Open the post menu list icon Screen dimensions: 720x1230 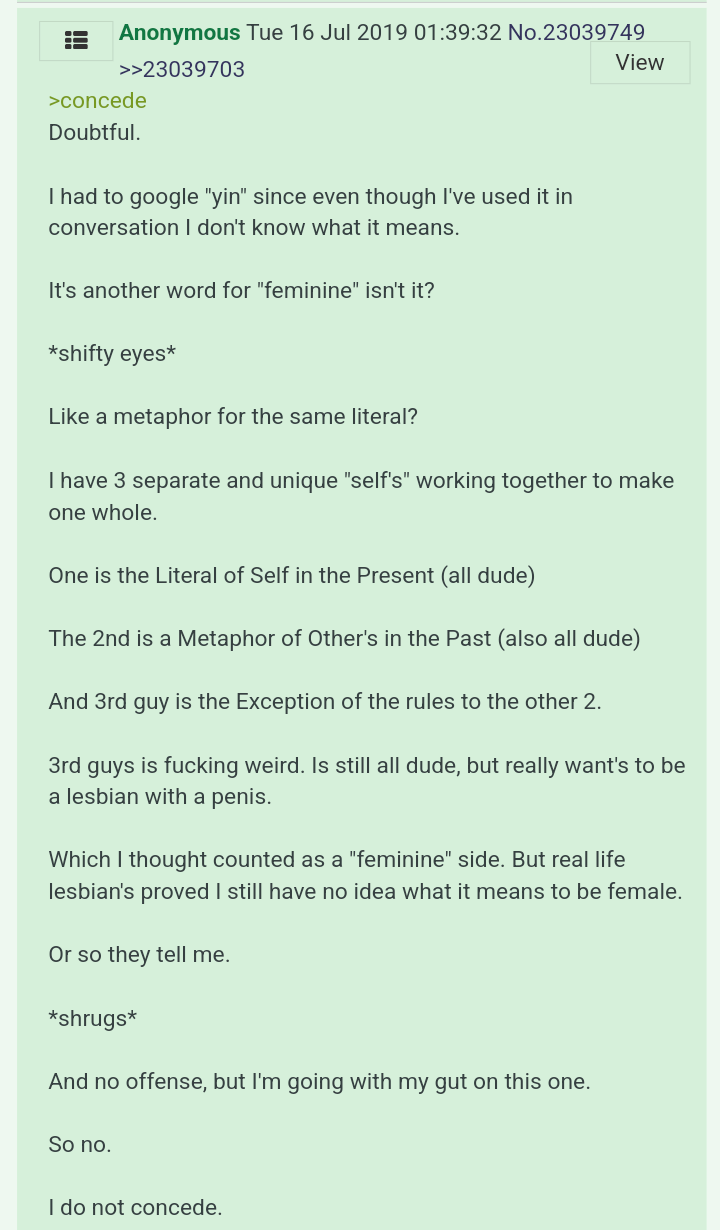coord(76,41)
